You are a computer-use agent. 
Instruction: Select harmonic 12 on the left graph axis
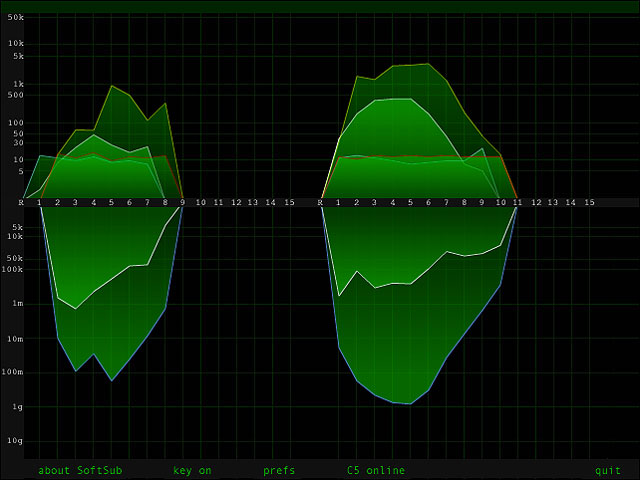(x=236, y=202)
